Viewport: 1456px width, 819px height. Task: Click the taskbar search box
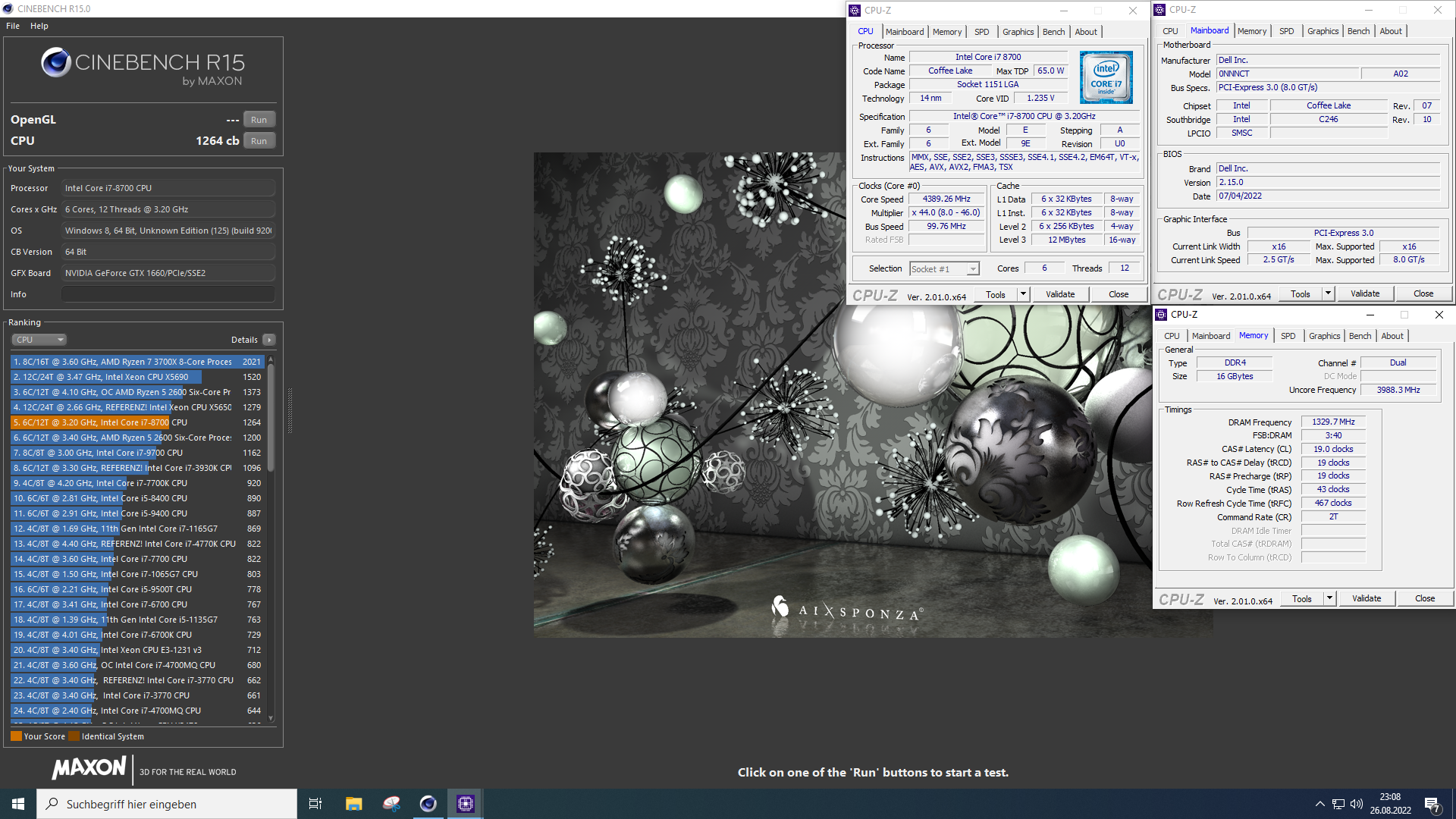pyautogui.click(x=167, y=804)
